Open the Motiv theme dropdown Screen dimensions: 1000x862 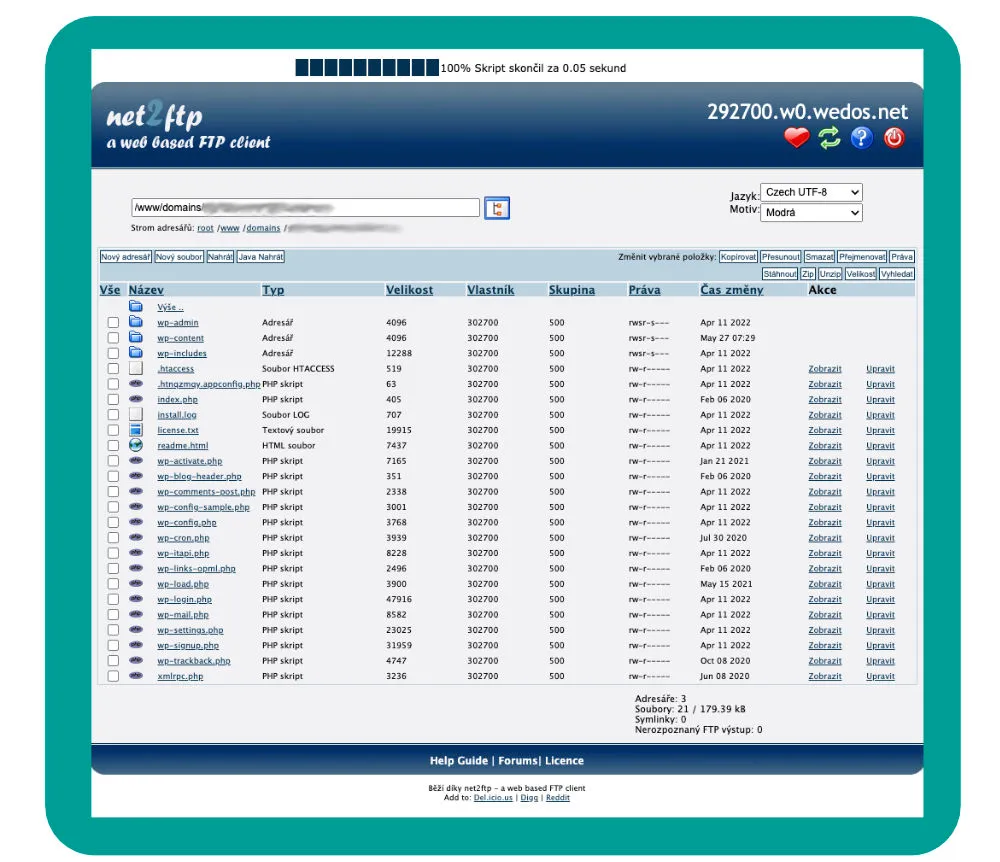point(811,212)
